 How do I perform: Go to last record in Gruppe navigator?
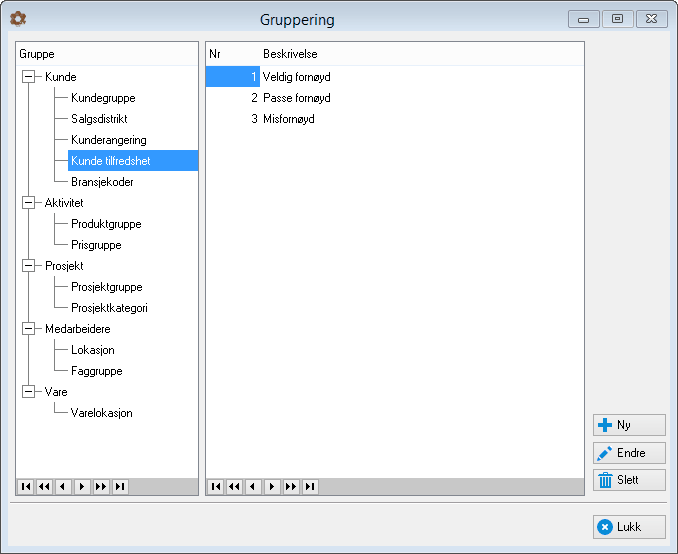click(120, 487)
